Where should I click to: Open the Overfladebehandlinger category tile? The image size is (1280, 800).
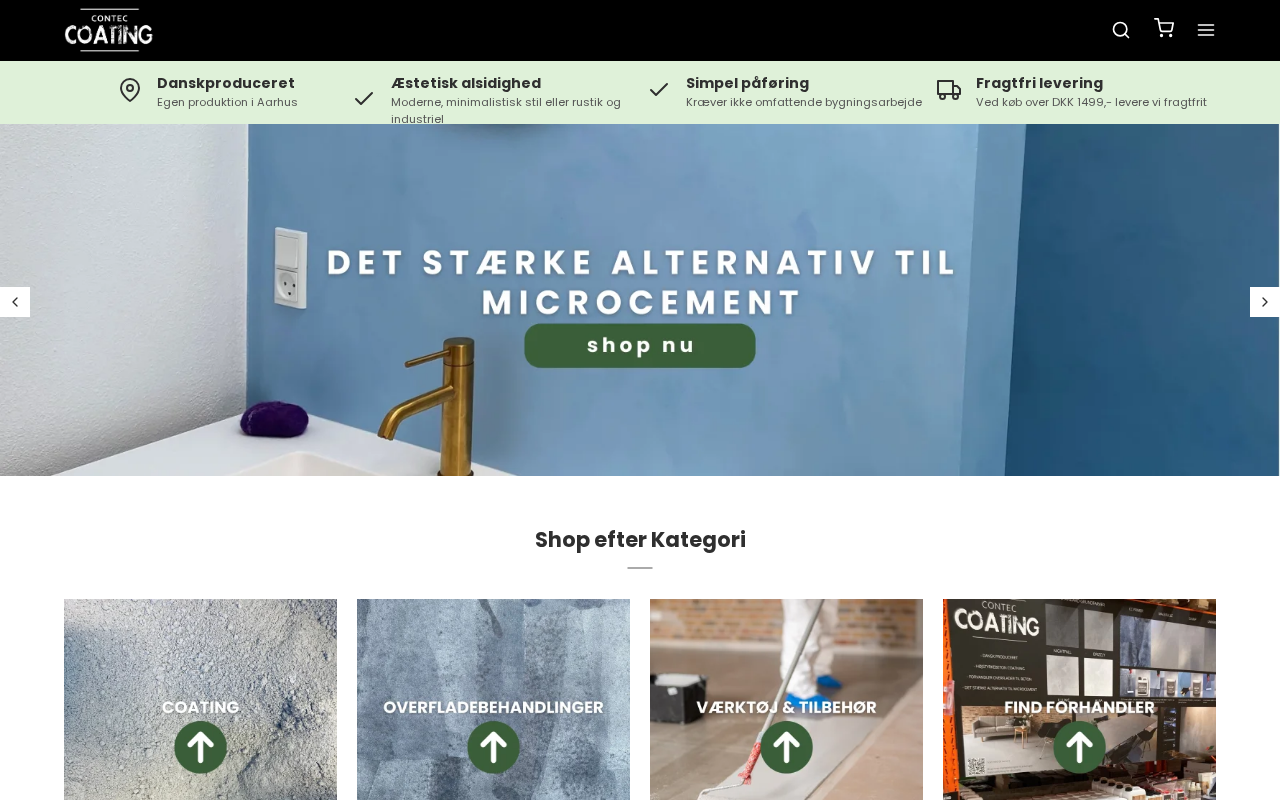[x=494, y=700]
